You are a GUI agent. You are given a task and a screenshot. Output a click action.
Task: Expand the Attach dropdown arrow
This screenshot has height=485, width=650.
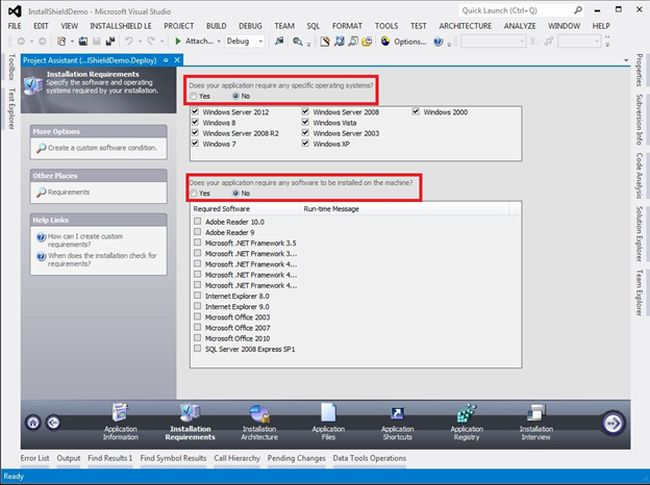(x=218, y=41)
